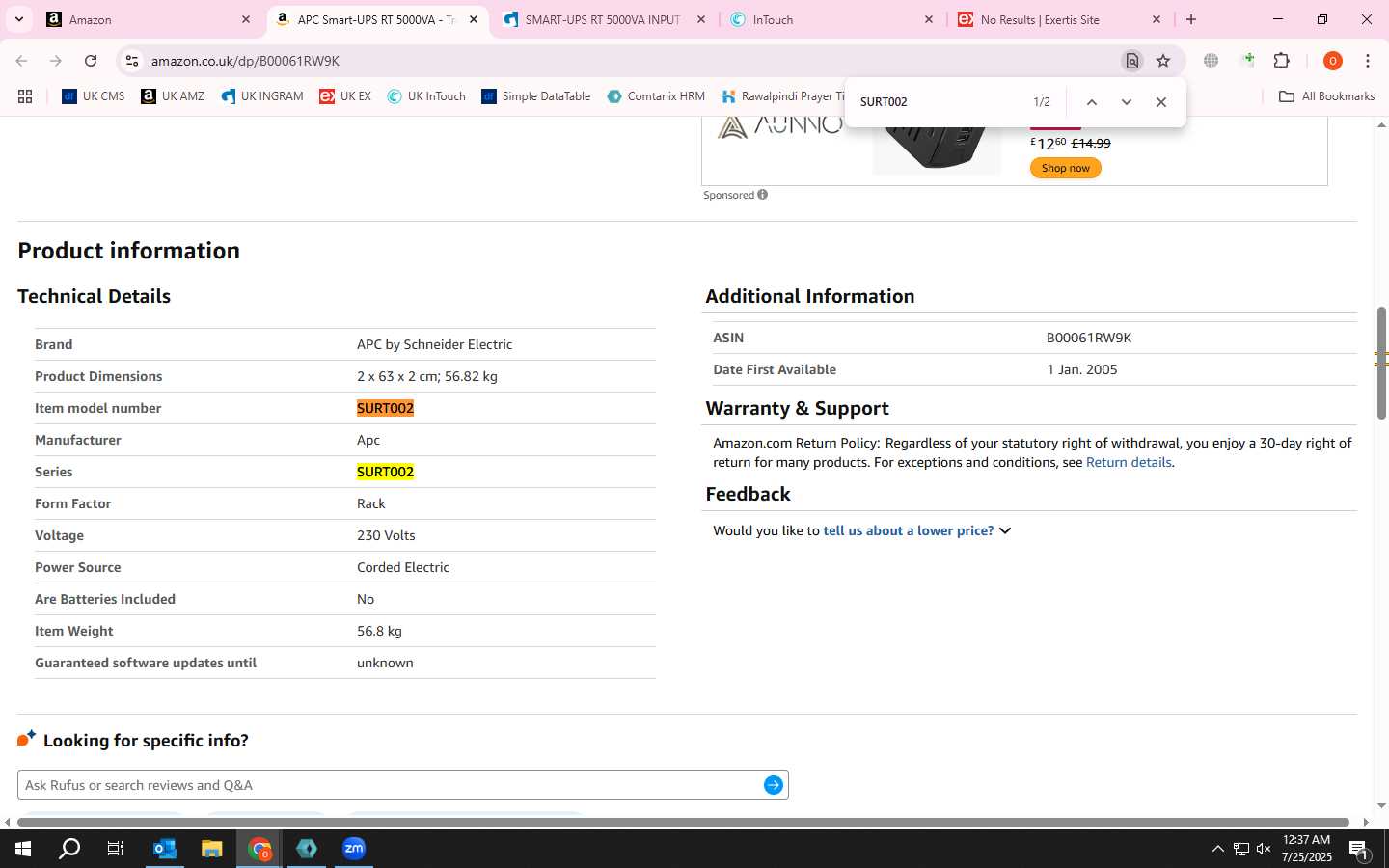Open the tab search dropdown arrow
This screenshot has width=1389, height=868.
18,19
